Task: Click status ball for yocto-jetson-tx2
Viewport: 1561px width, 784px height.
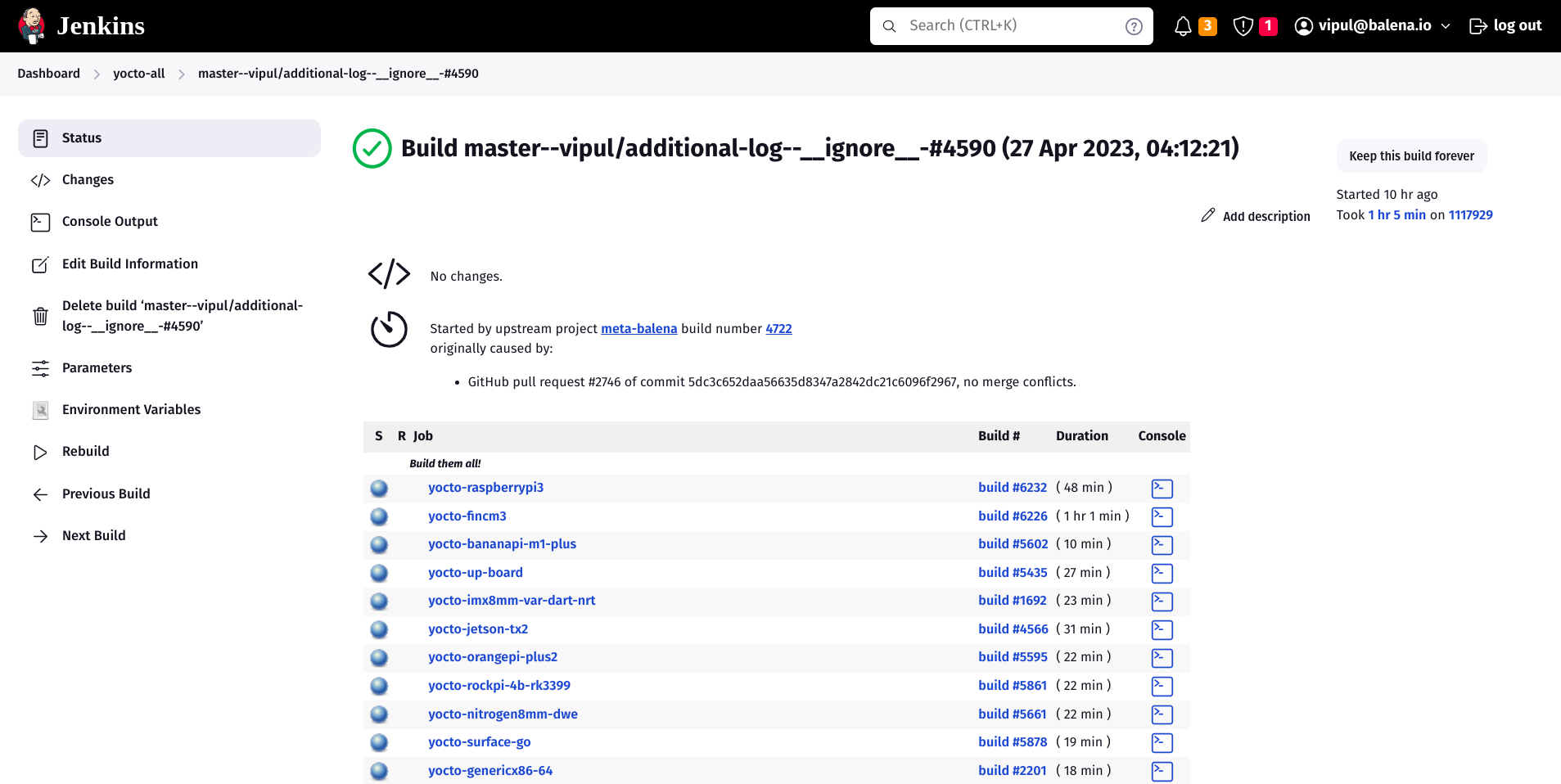Action: coord(379,629)
